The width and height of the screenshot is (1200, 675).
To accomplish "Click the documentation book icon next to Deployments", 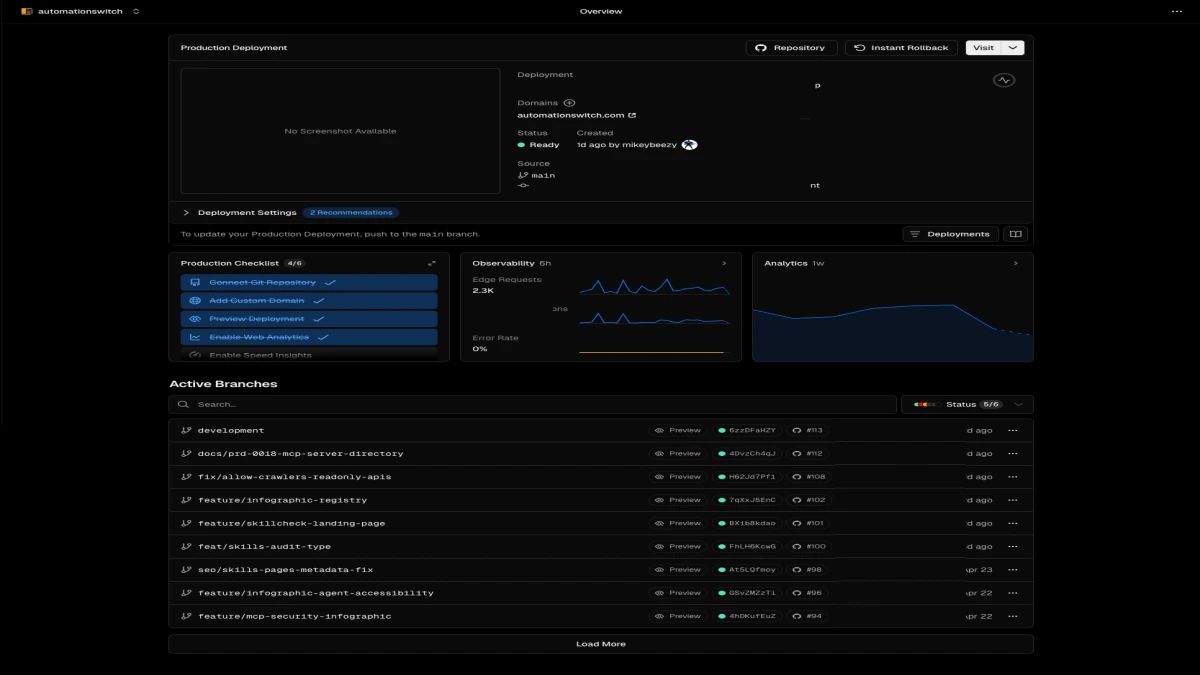I will pos(1016,233).
